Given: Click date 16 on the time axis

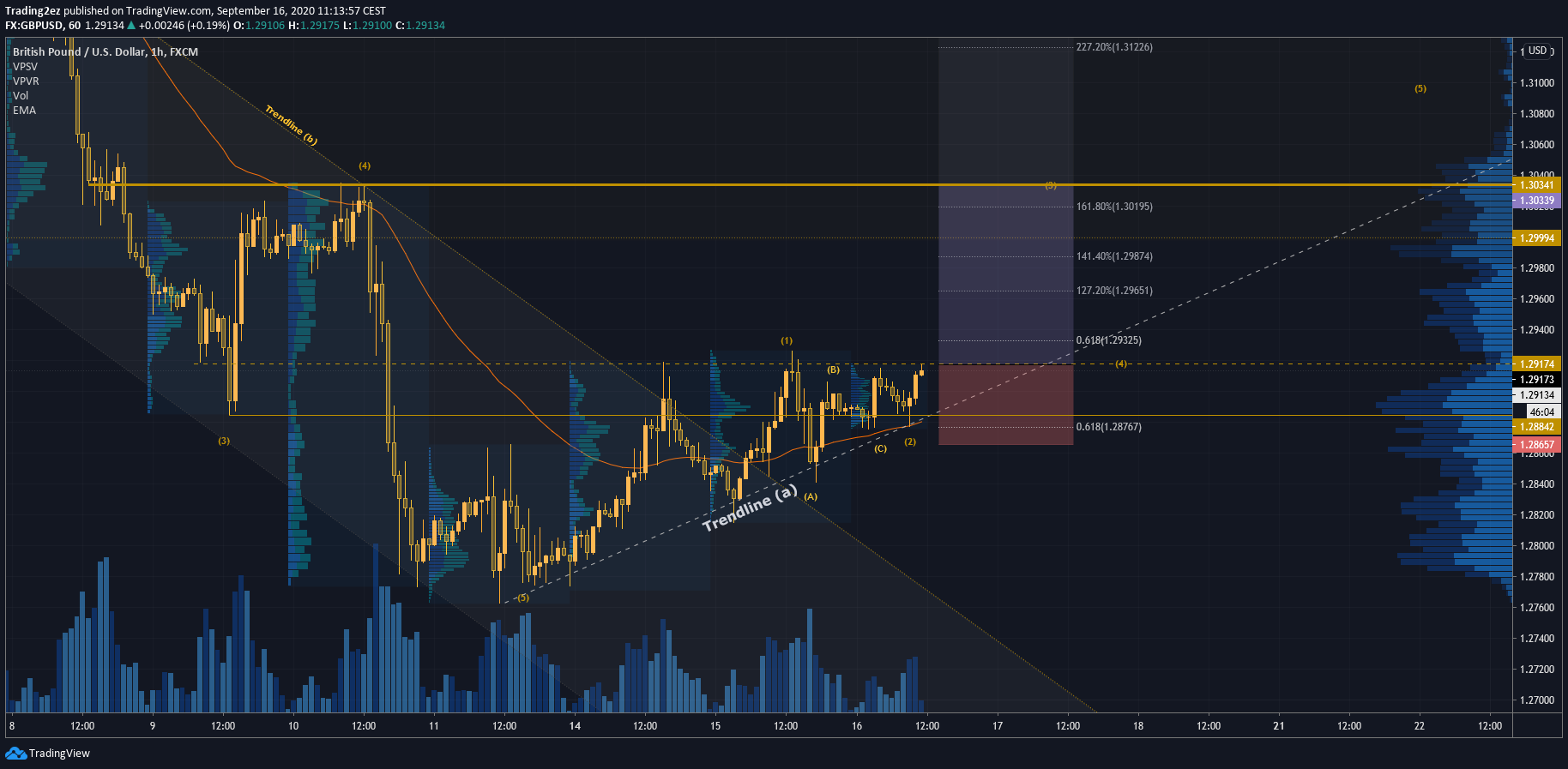Looking at the screenshot, I should pos(857,726).
